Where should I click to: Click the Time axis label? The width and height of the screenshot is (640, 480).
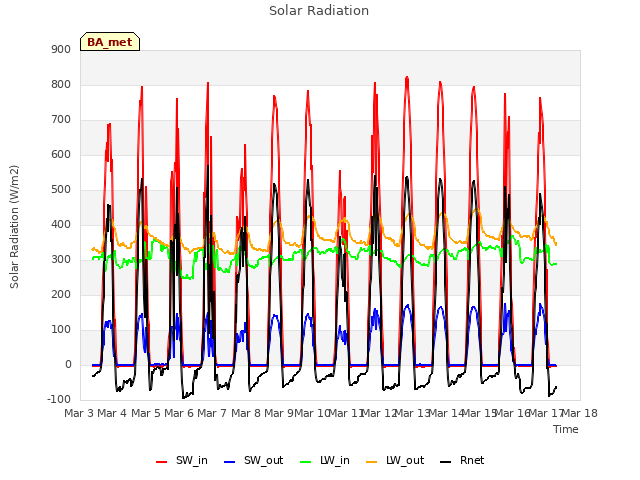(x=566, y=429)
